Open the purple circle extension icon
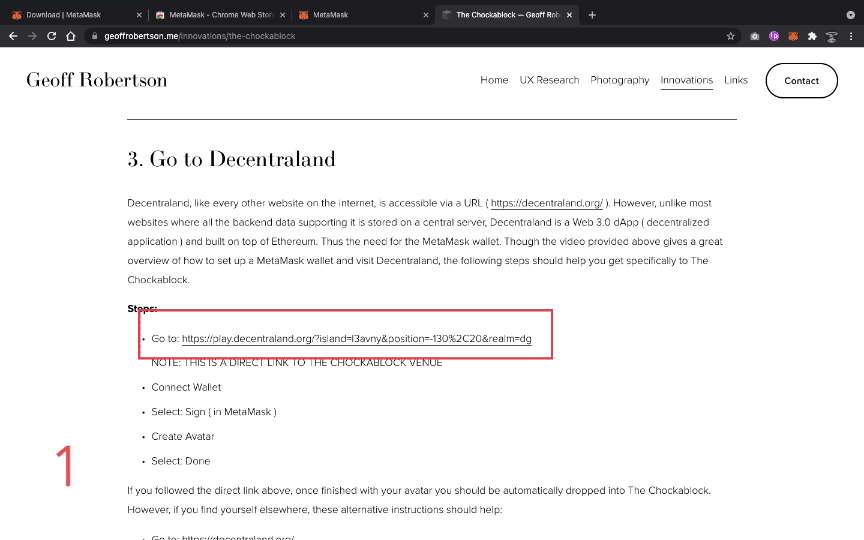The width and height of the screenshot is (864, 540). click(x=774, y=36)
